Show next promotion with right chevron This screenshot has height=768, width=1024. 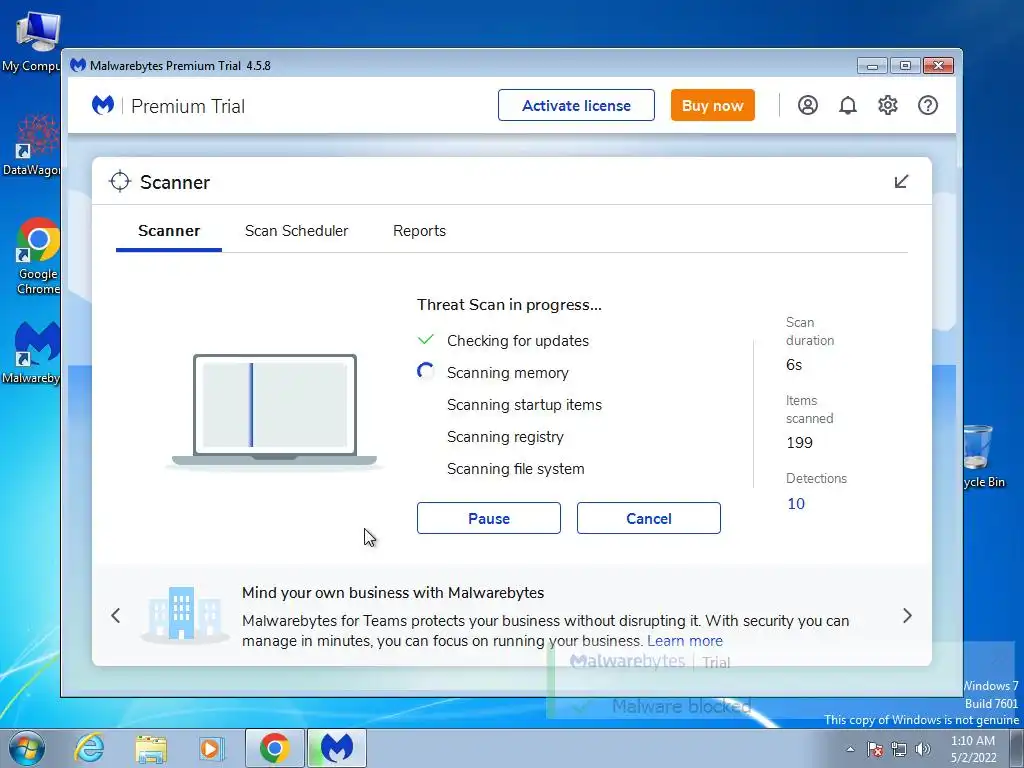coord(907,615)
